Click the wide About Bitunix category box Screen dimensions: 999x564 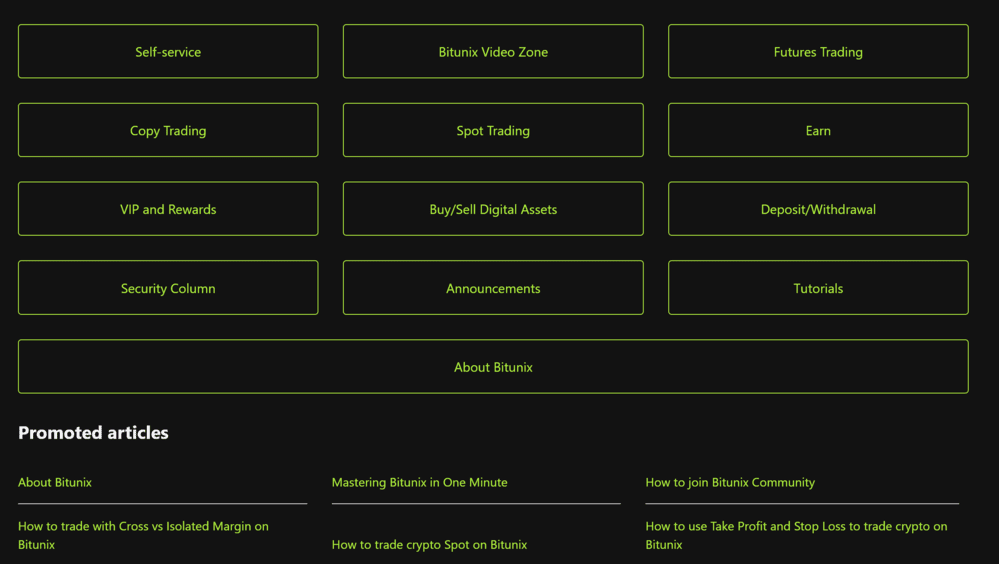click(493, 368)
